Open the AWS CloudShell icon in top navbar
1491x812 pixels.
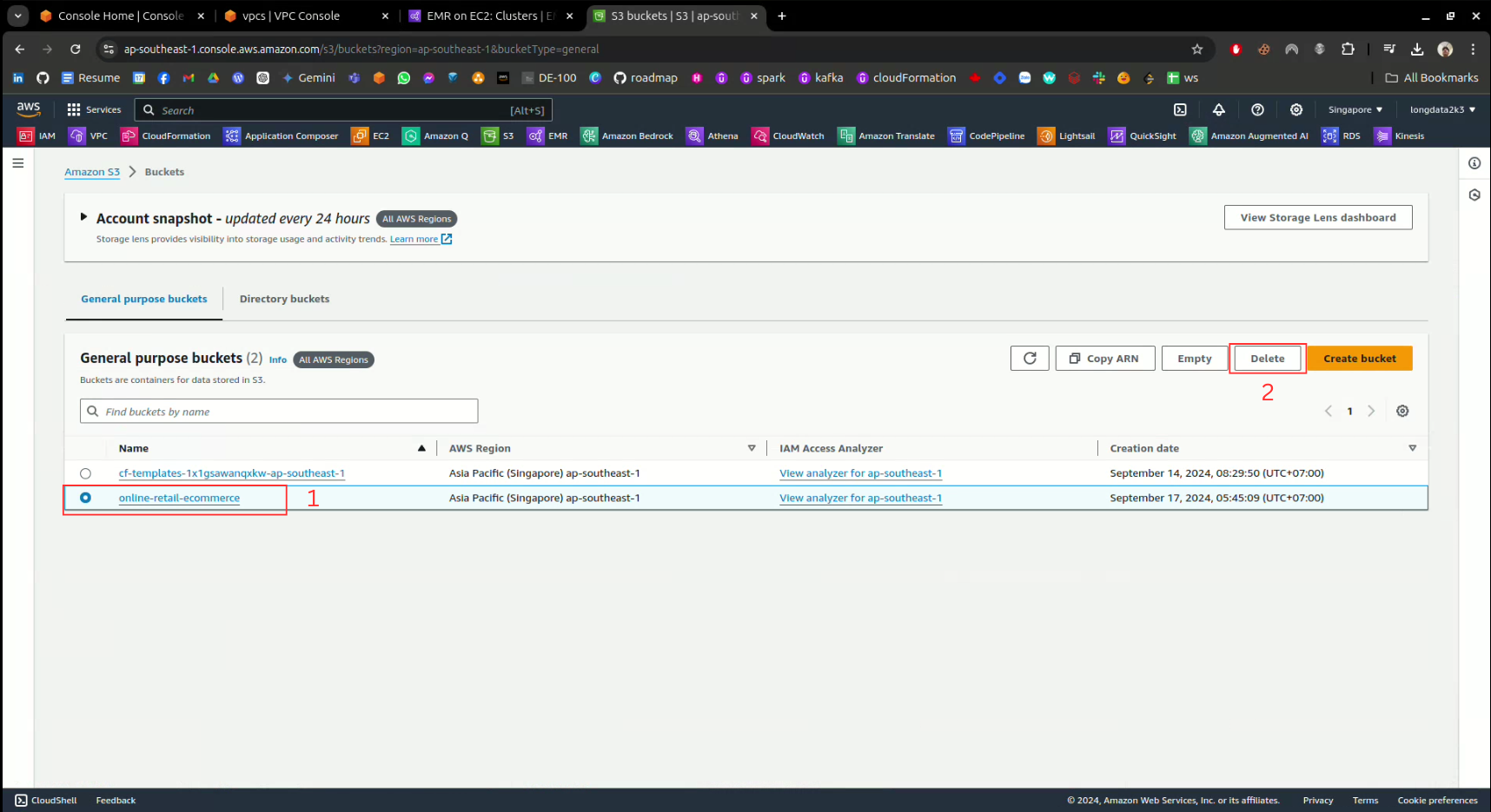point(1180,110)
